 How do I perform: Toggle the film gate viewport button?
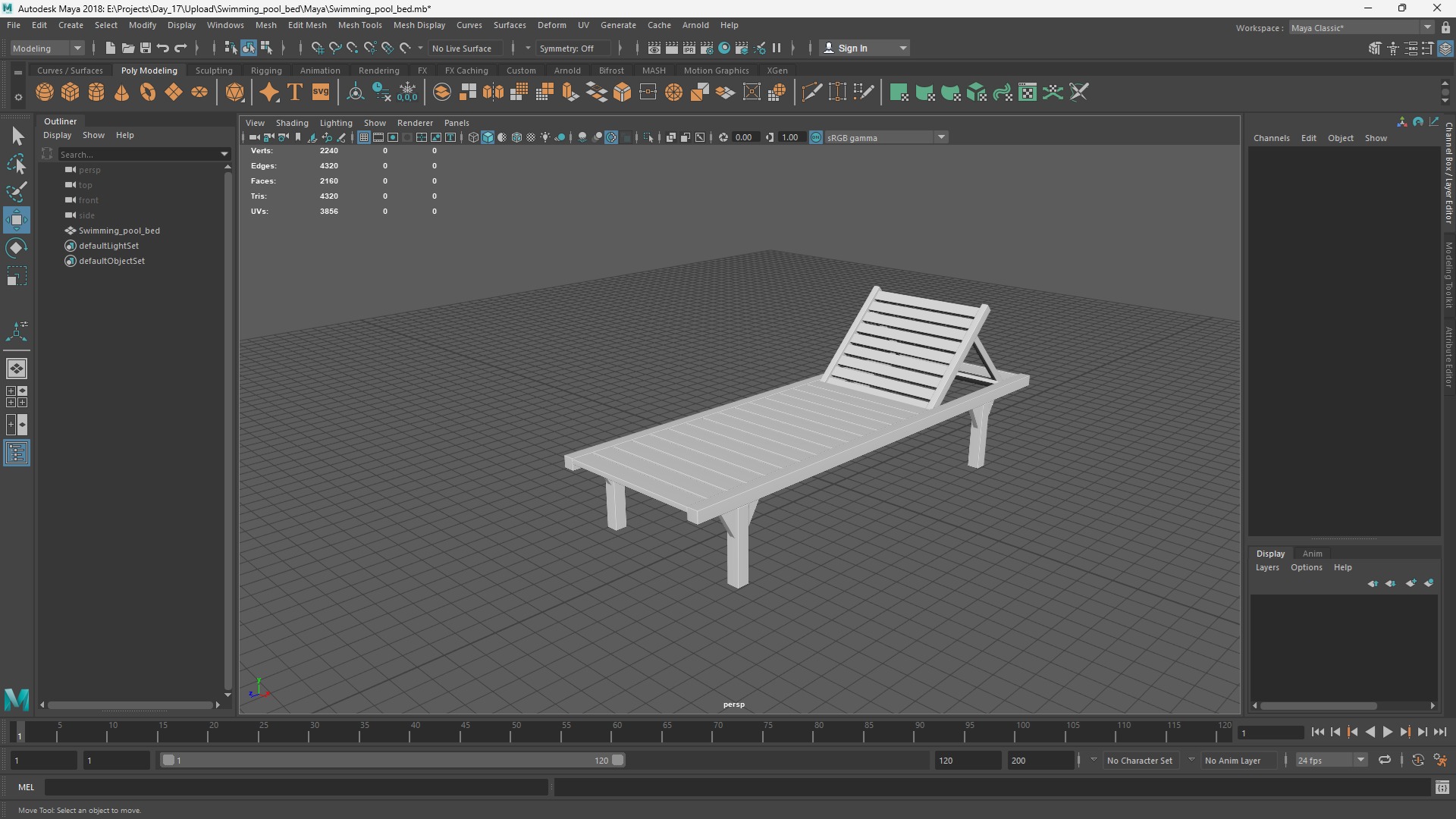(378, 137)
